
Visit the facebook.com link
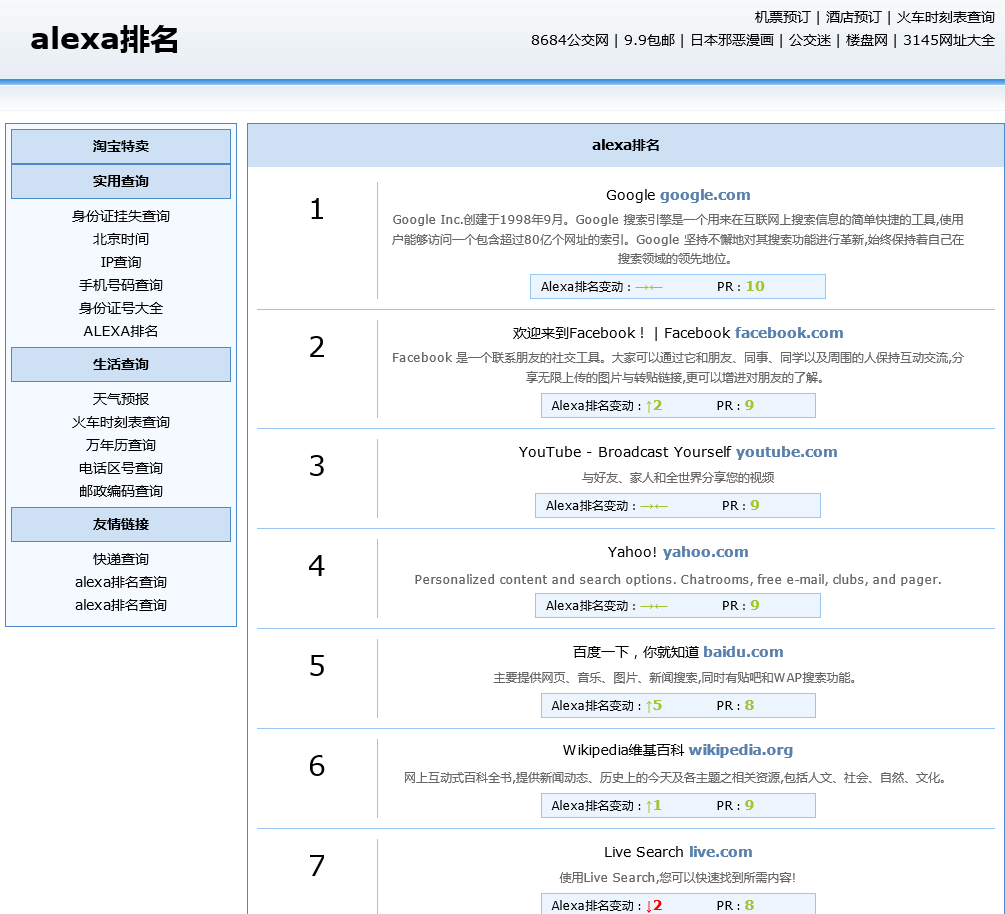click(x=789, y=333)
